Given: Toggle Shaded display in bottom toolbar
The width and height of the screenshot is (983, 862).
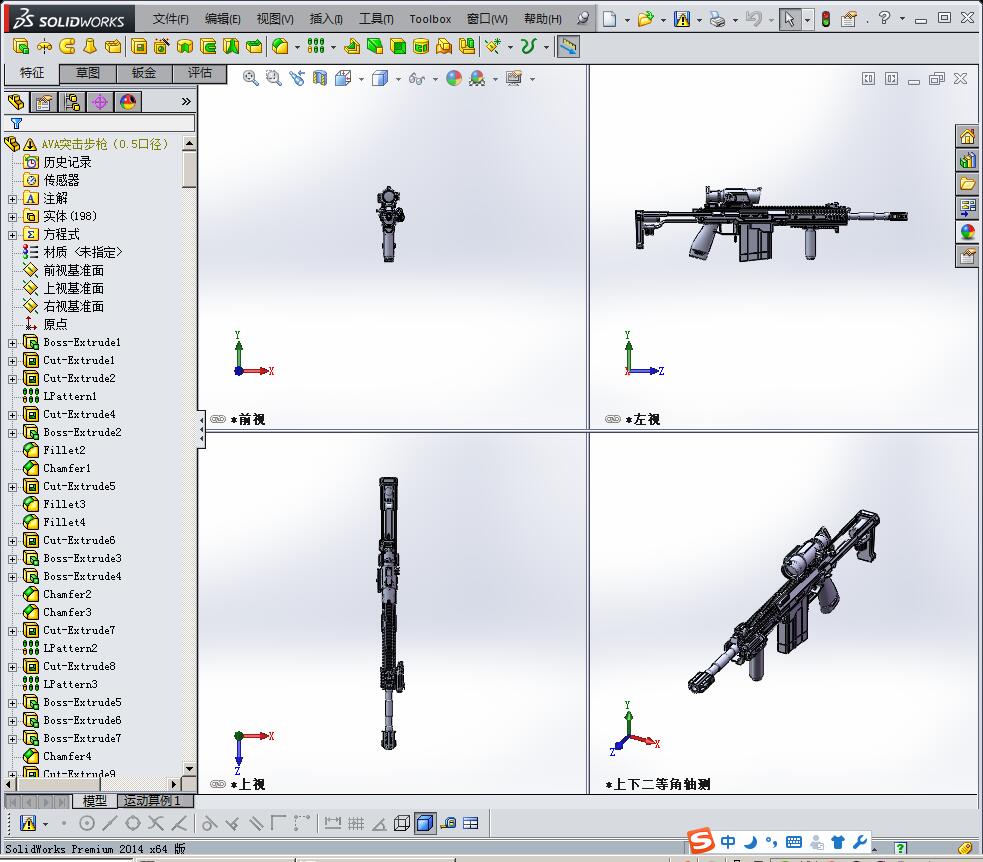Looking at the screenshot, I should pyautogui.click(x=425, y=823).
